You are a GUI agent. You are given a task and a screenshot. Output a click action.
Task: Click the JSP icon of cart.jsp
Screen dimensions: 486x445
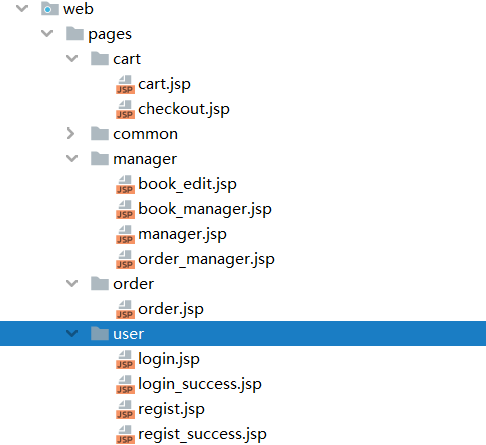[125, 84]
